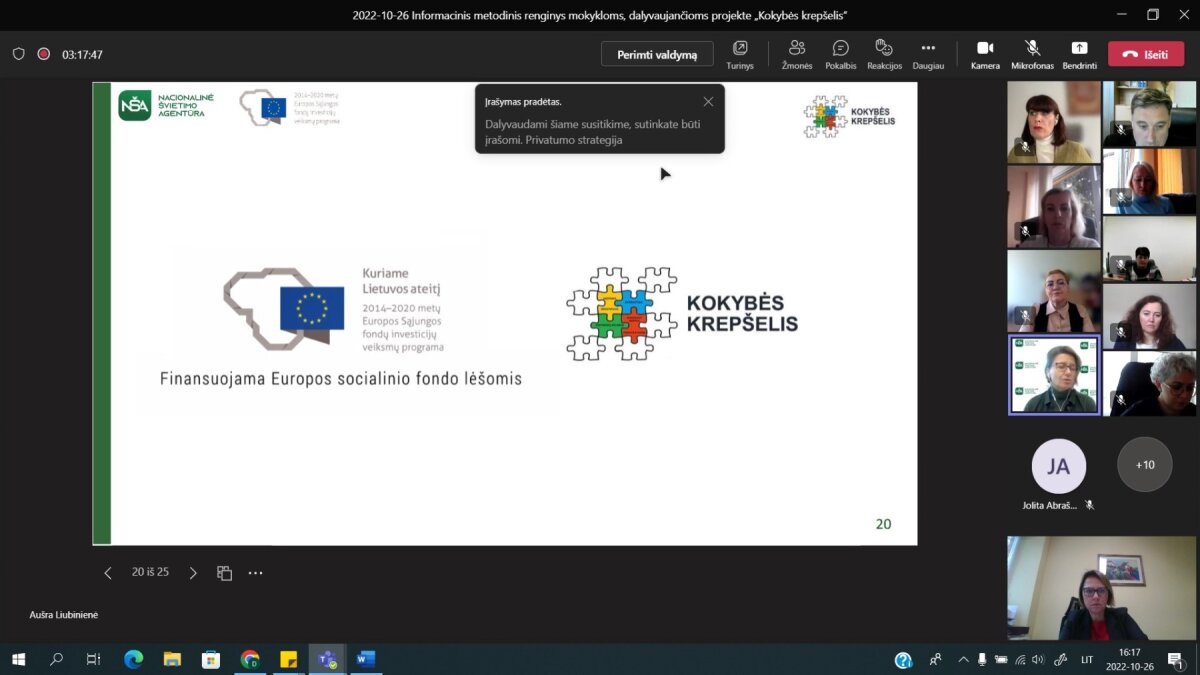1200x675 pixels.
Task: Switch to Microsoft Word on the taskbar
Action: (365, 659)
